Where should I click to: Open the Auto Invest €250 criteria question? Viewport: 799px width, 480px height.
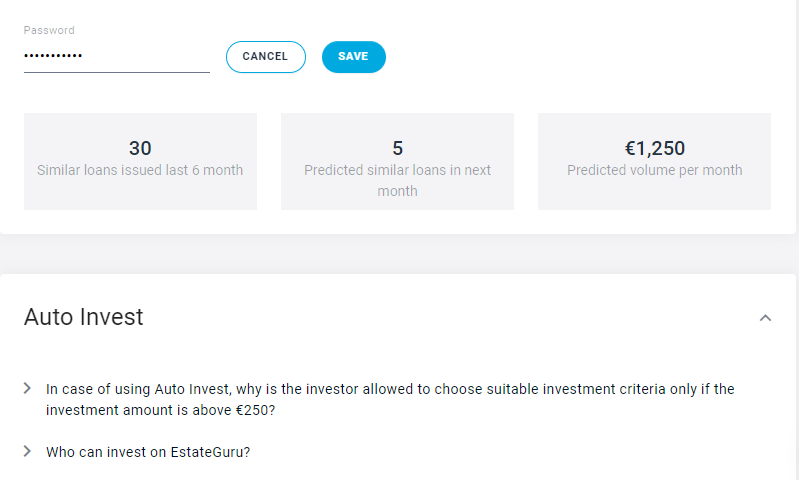point(390,389)
